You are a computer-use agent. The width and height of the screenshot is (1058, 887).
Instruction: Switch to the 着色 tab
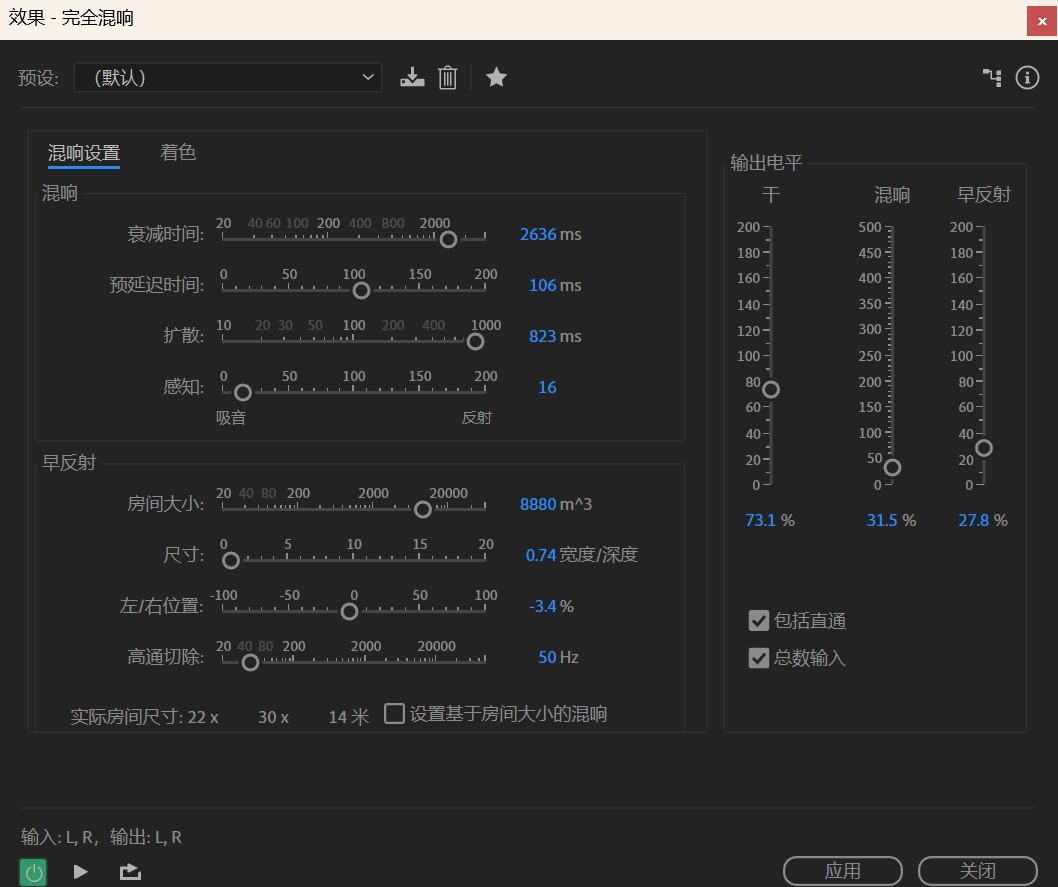tap(178, 153)
